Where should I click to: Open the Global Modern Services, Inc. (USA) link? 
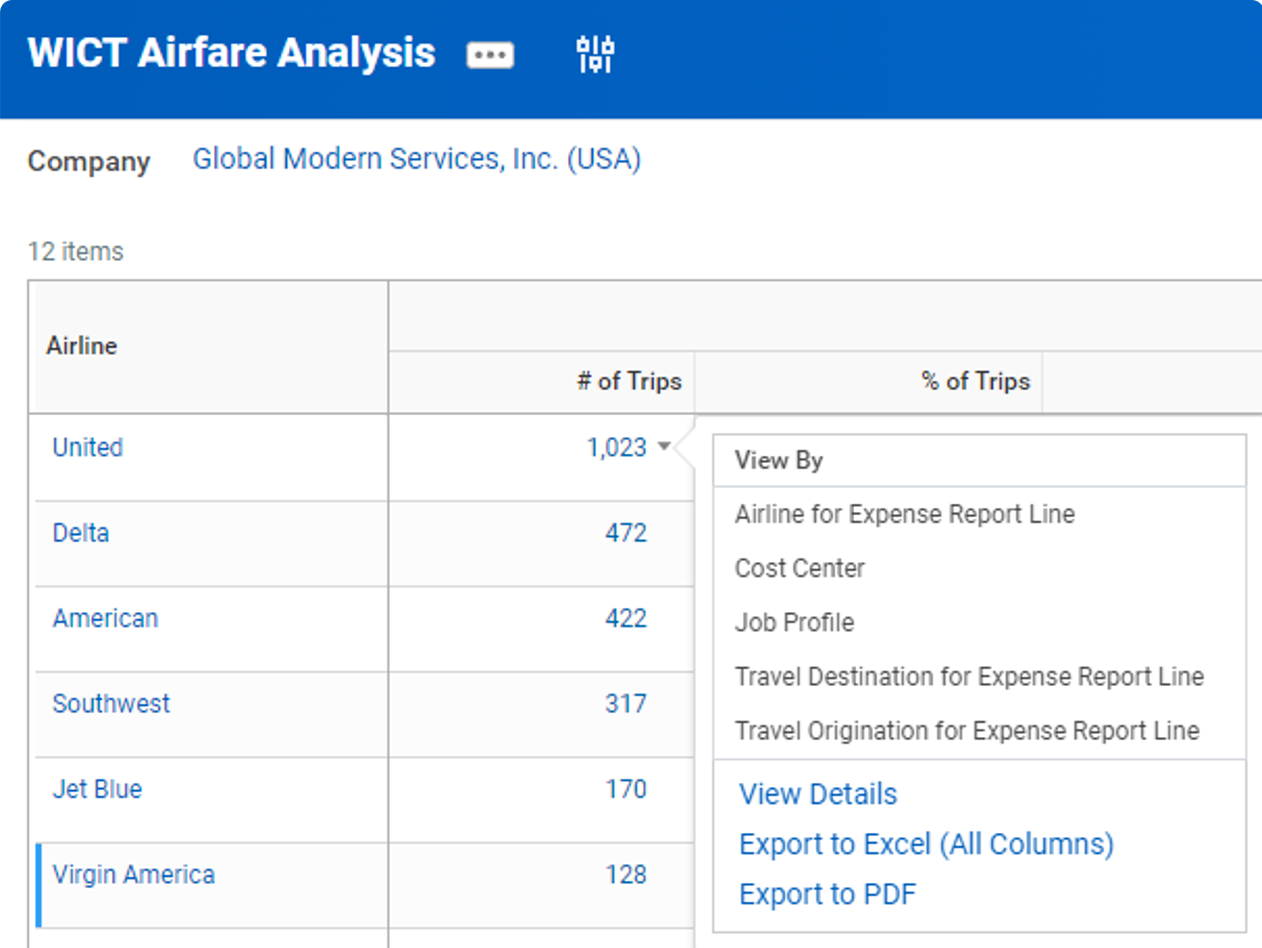417,159
